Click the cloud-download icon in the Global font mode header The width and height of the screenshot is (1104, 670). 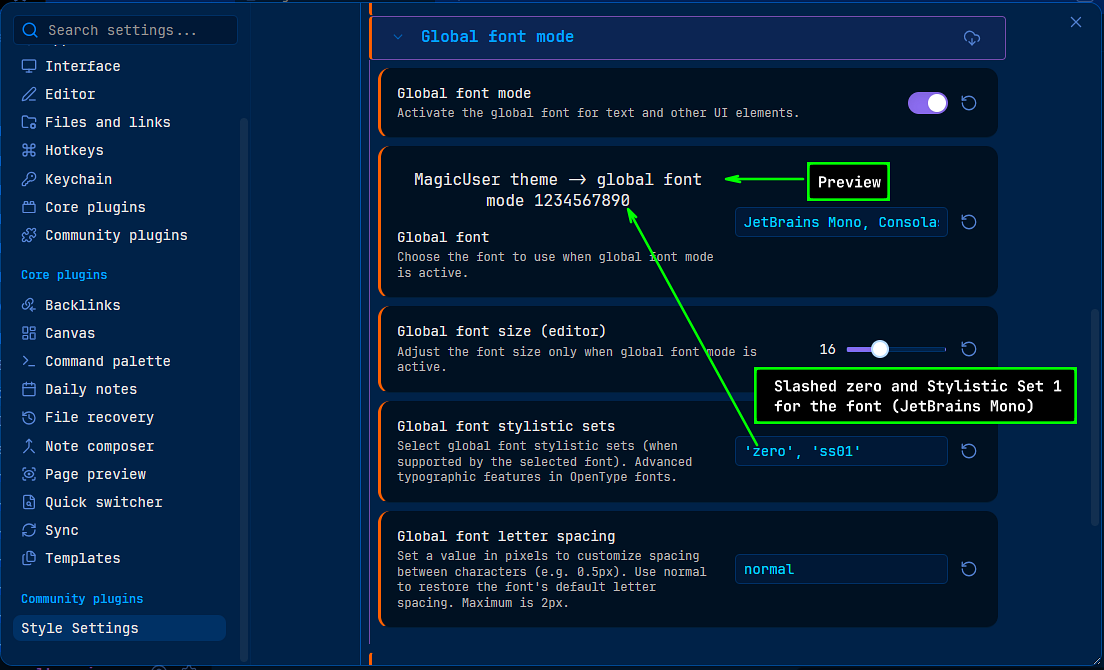click(x=972, y=38)
